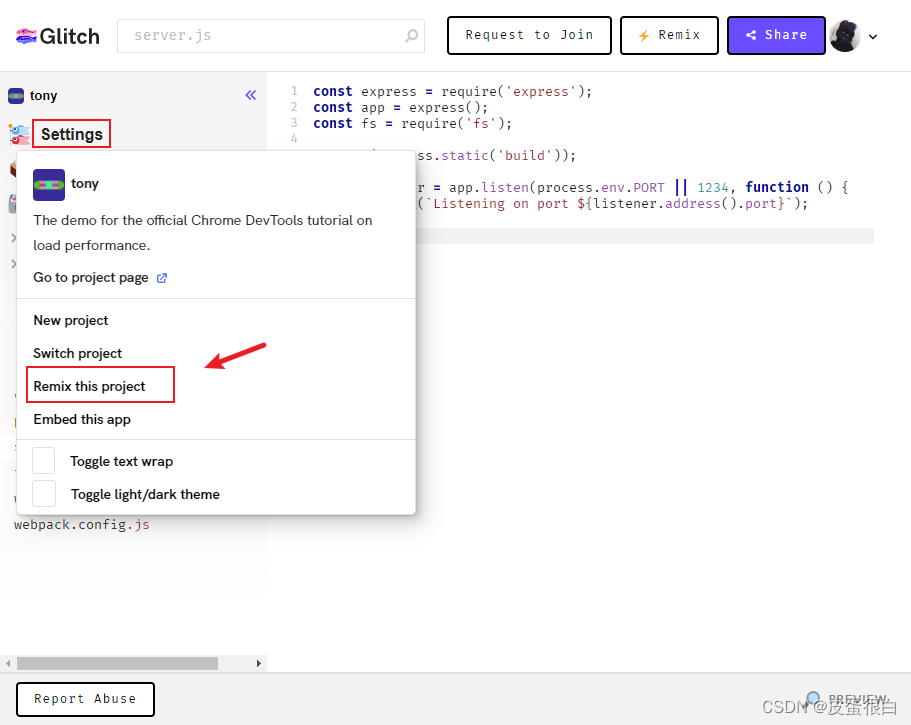Select Remix this project
Viewport: 911px width, 725px height.
[90, 386]
